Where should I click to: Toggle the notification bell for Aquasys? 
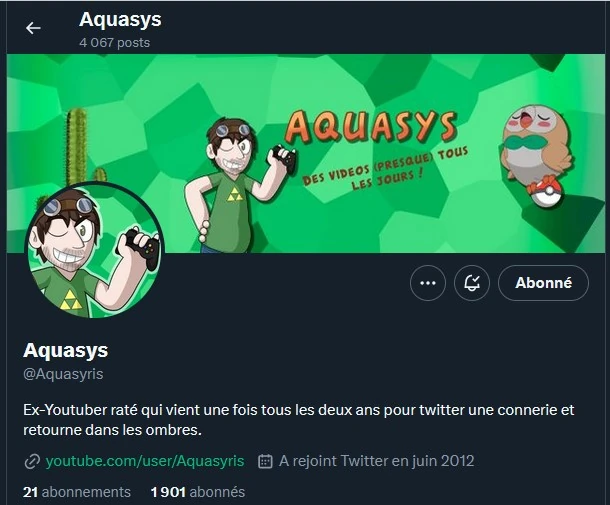pyautogui.click(x=472, y=283)
